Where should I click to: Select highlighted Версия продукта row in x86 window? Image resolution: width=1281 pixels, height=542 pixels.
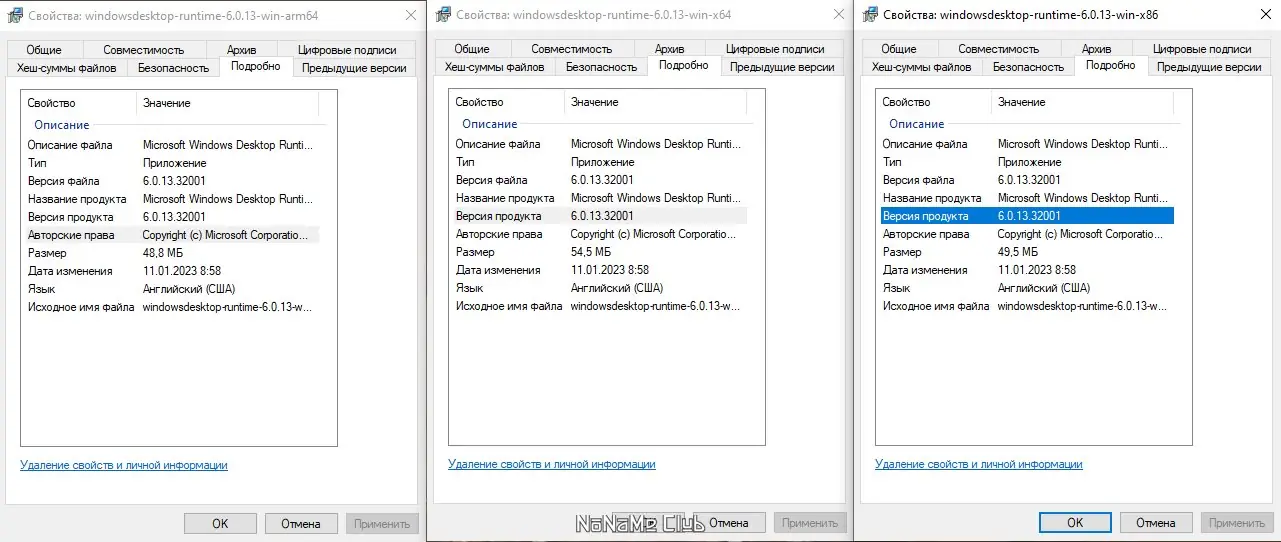pyautogui.click(x=1026, y=216)
